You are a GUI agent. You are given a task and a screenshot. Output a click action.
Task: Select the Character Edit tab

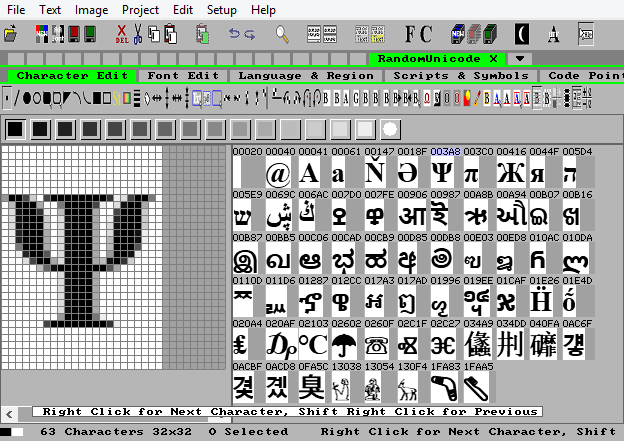[x=72, y=76]
